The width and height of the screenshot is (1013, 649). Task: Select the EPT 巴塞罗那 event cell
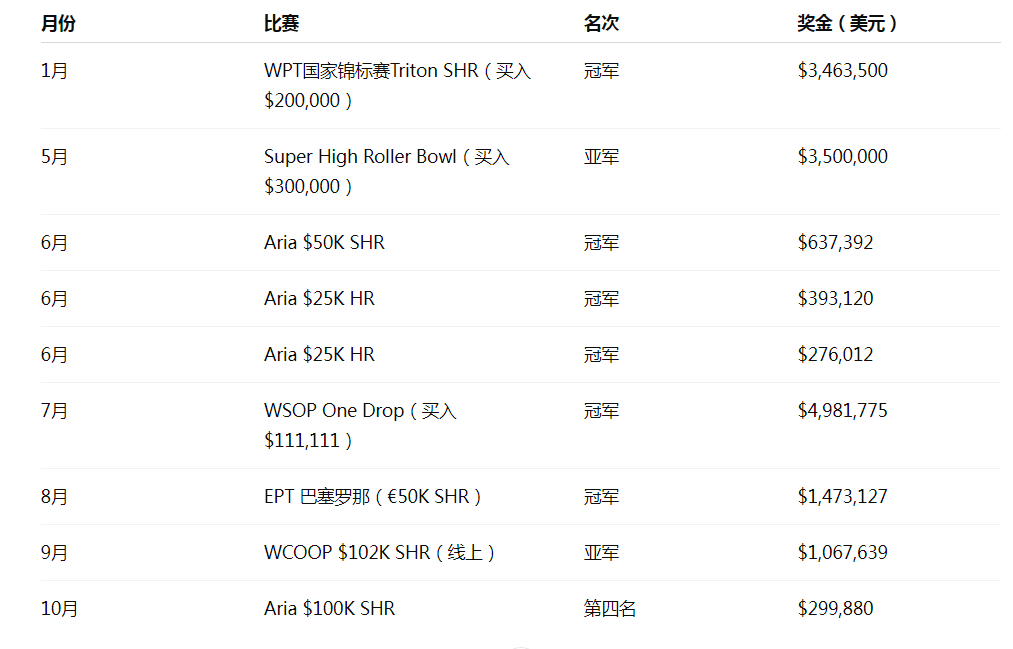pyautogui.click(x=373, y=497)
